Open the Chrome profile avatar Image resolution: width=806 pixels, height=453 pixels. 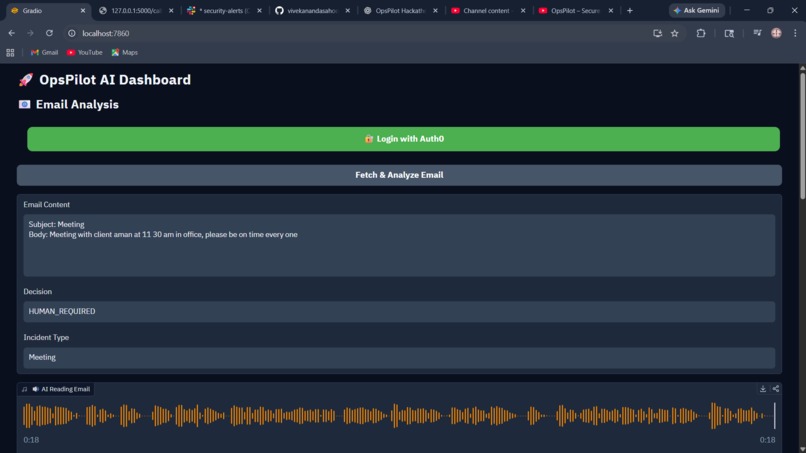776,33
